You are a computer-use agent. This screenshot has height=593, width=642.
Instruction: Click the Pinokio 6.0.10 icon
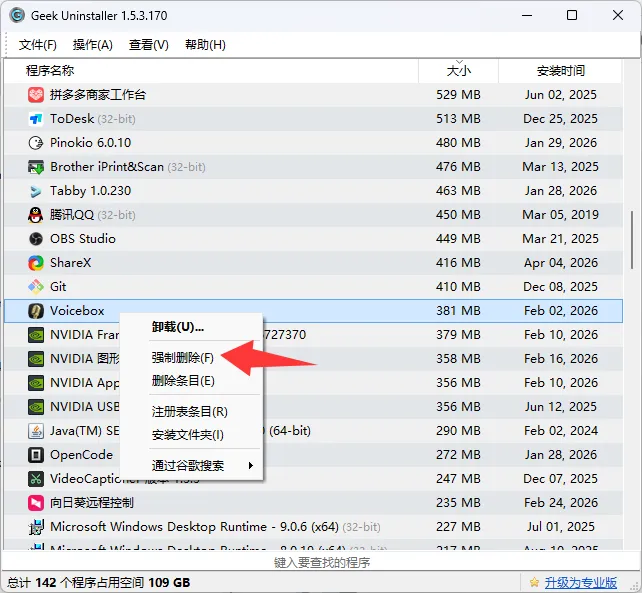[x=36, y=143]
